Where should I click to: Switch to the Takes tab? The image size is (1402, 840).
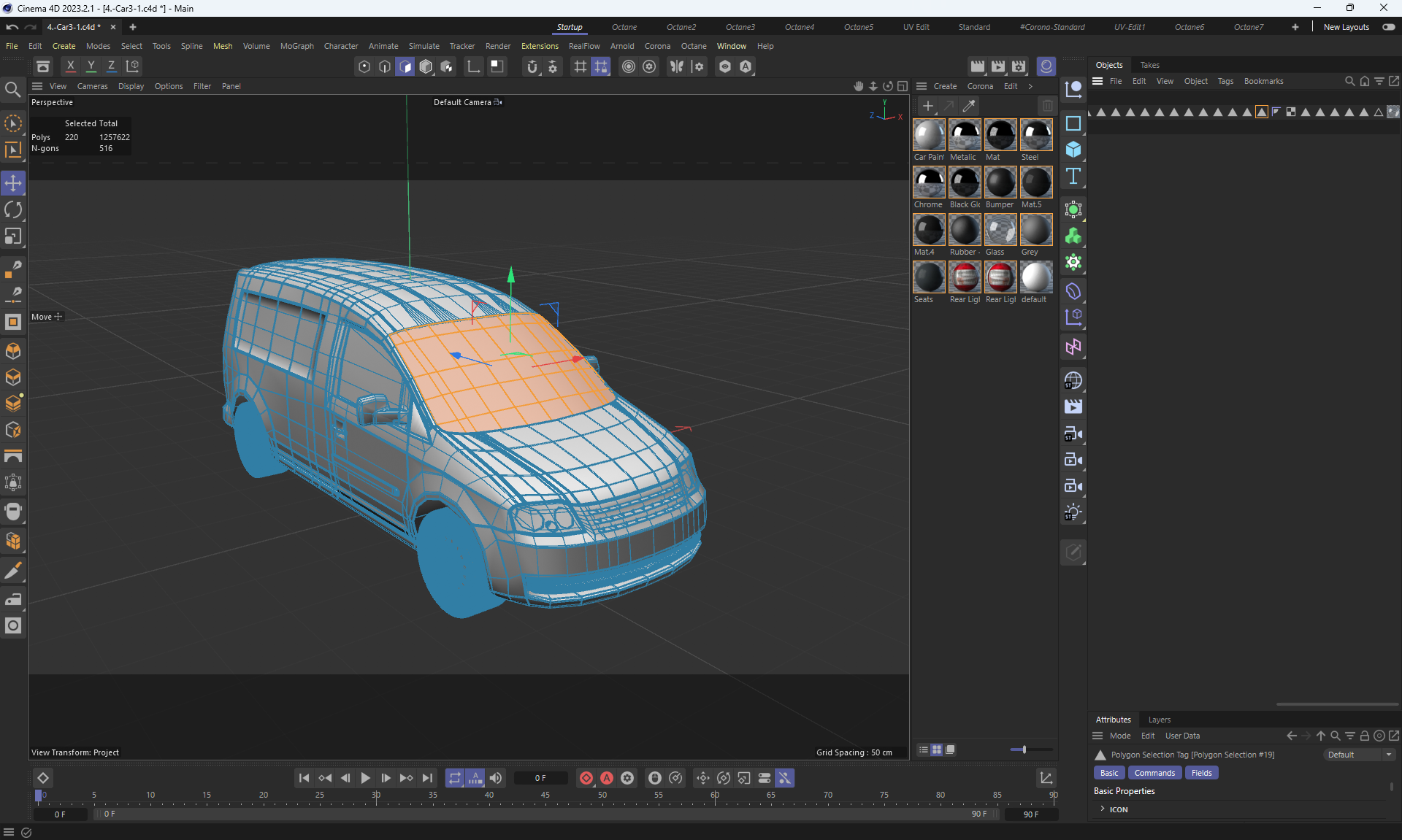pos(1149,65)
